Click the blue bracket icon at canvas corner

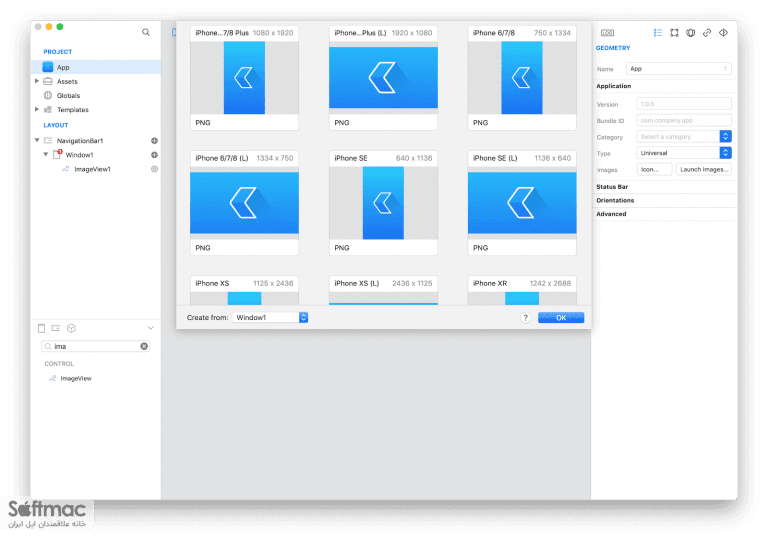point(174,32)
